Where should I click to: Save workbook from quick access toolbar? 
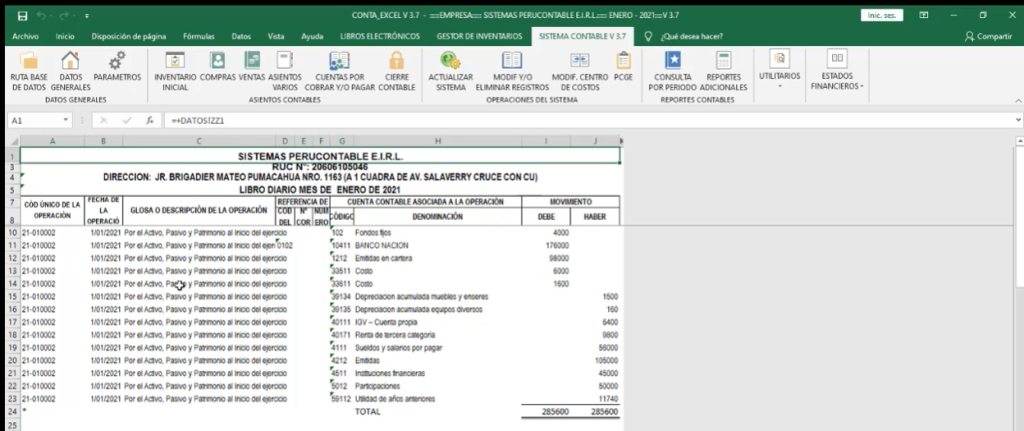point(23,15)
